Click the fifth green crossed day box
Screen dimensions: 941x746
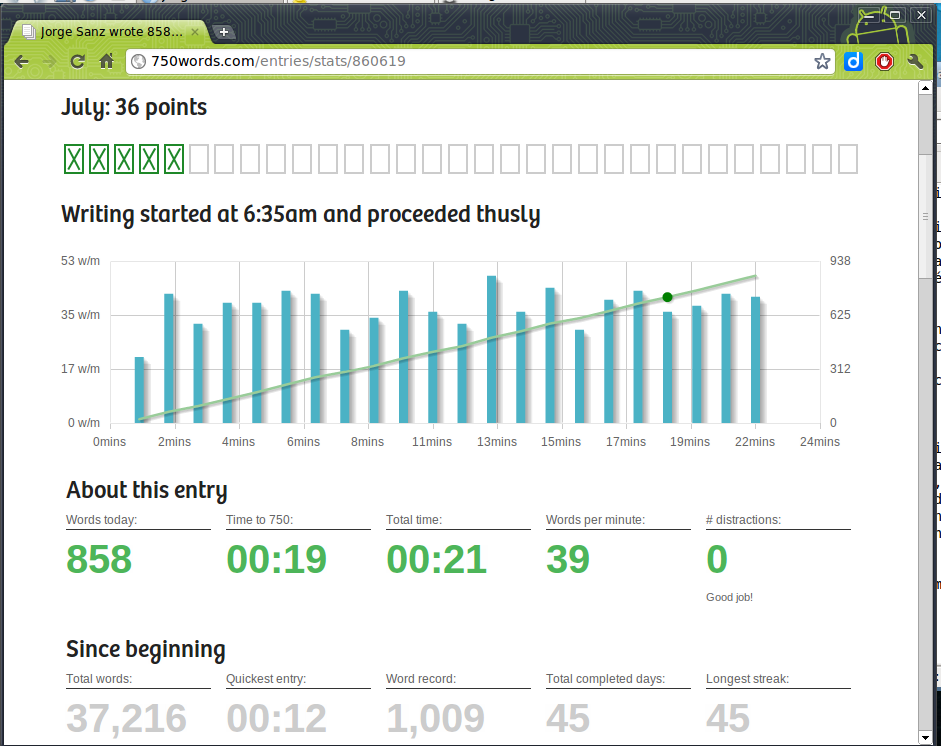click(174, 159)
